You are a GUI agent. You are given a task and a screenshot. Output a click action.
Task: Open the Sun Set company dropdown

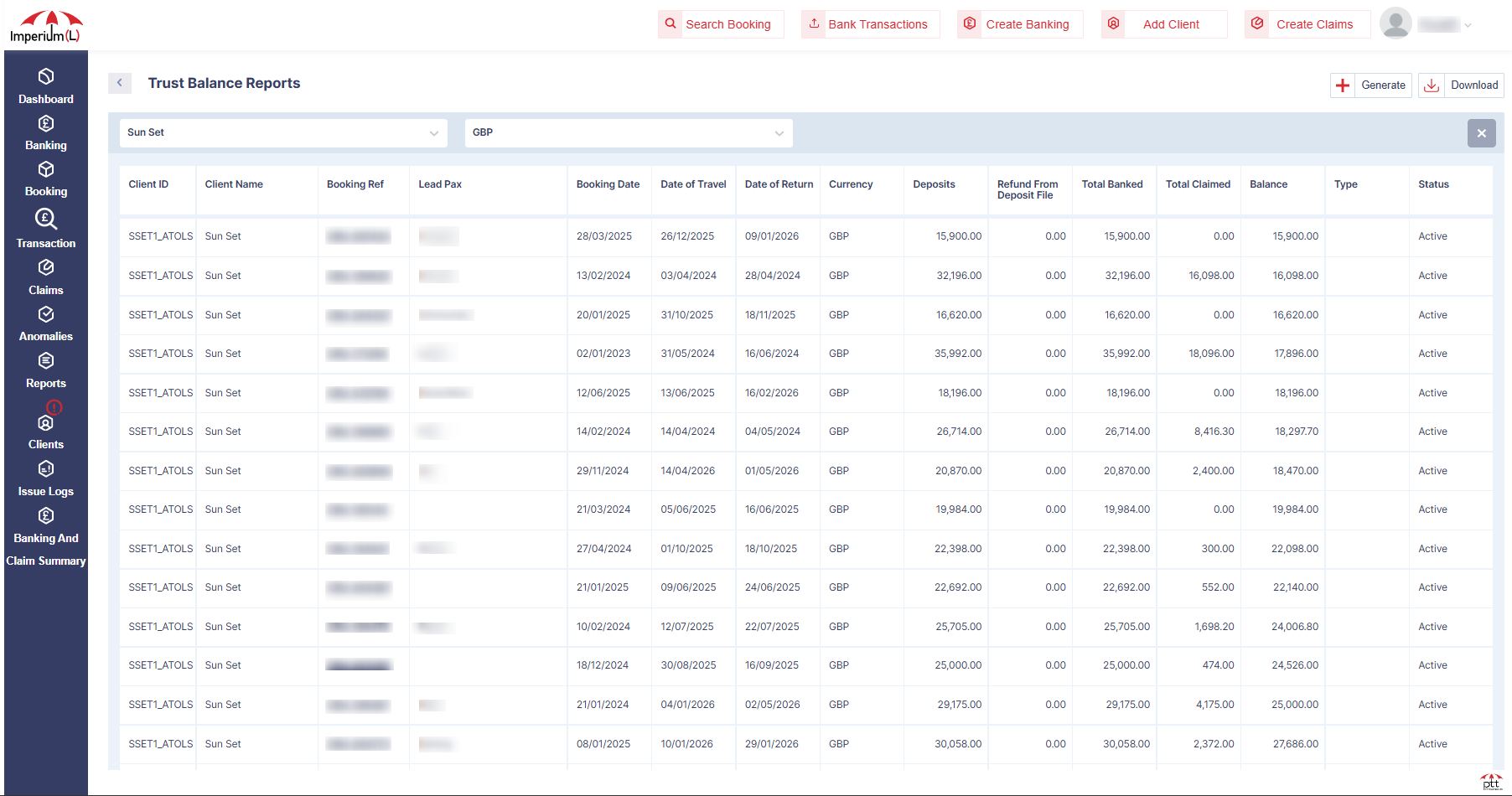pyautogui.click(x=283, y=132)
